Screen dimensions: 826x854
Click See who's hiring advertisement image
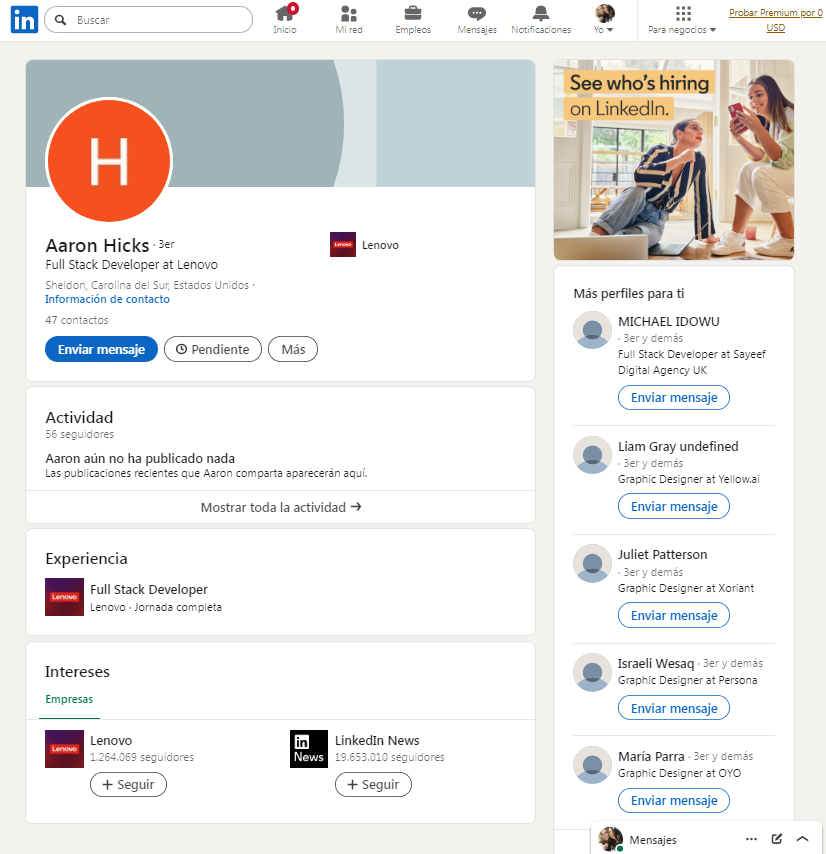pyautogui.click(x=674, y=160)
